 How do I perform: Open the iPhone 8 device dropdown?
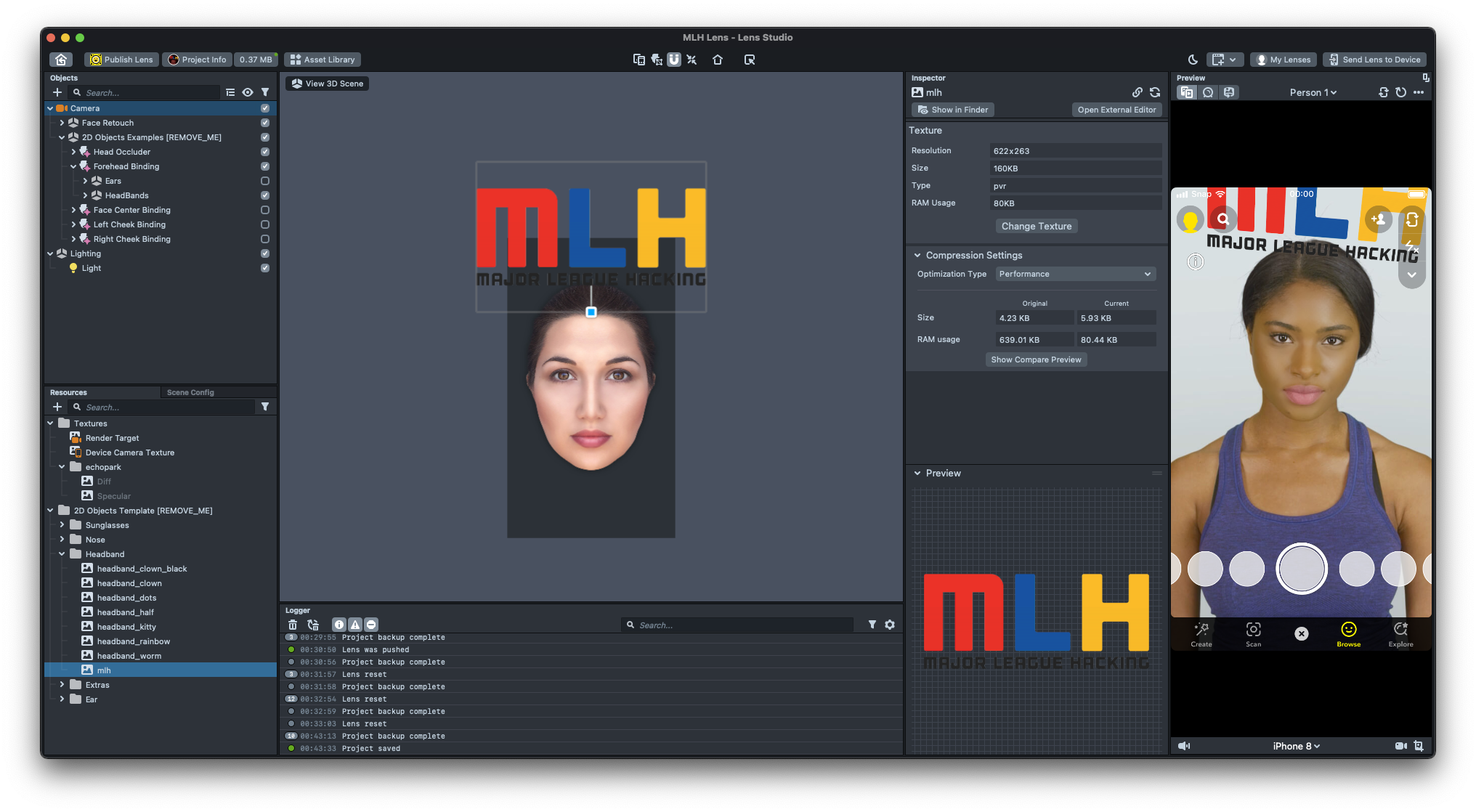tap(1296, 746)
